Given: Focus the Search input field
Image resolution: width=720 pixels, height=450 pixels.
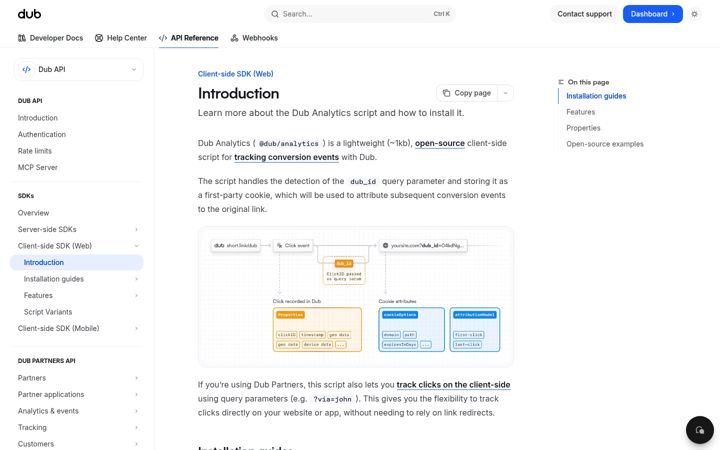Looking at the screenshot, I should pyautogui.click(x=360, y=14).
